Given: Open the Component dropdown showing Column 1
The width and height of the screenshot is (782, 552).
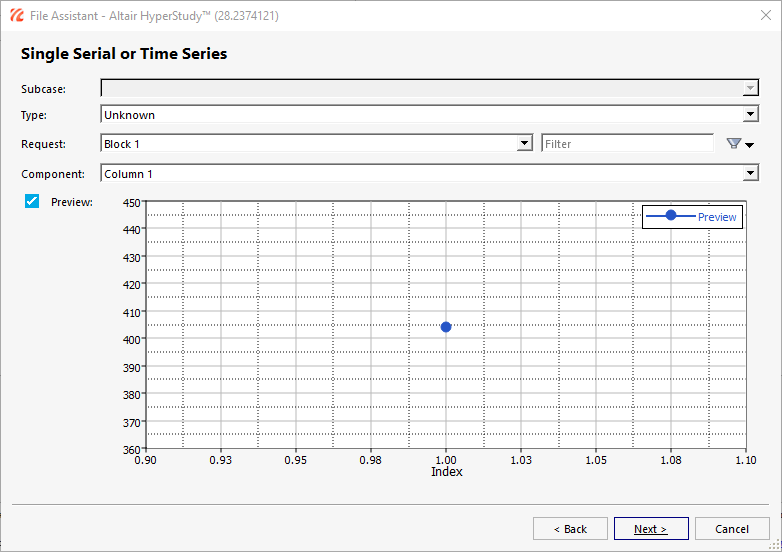Looking at the screenshot, I should click(x=429, y=173).
